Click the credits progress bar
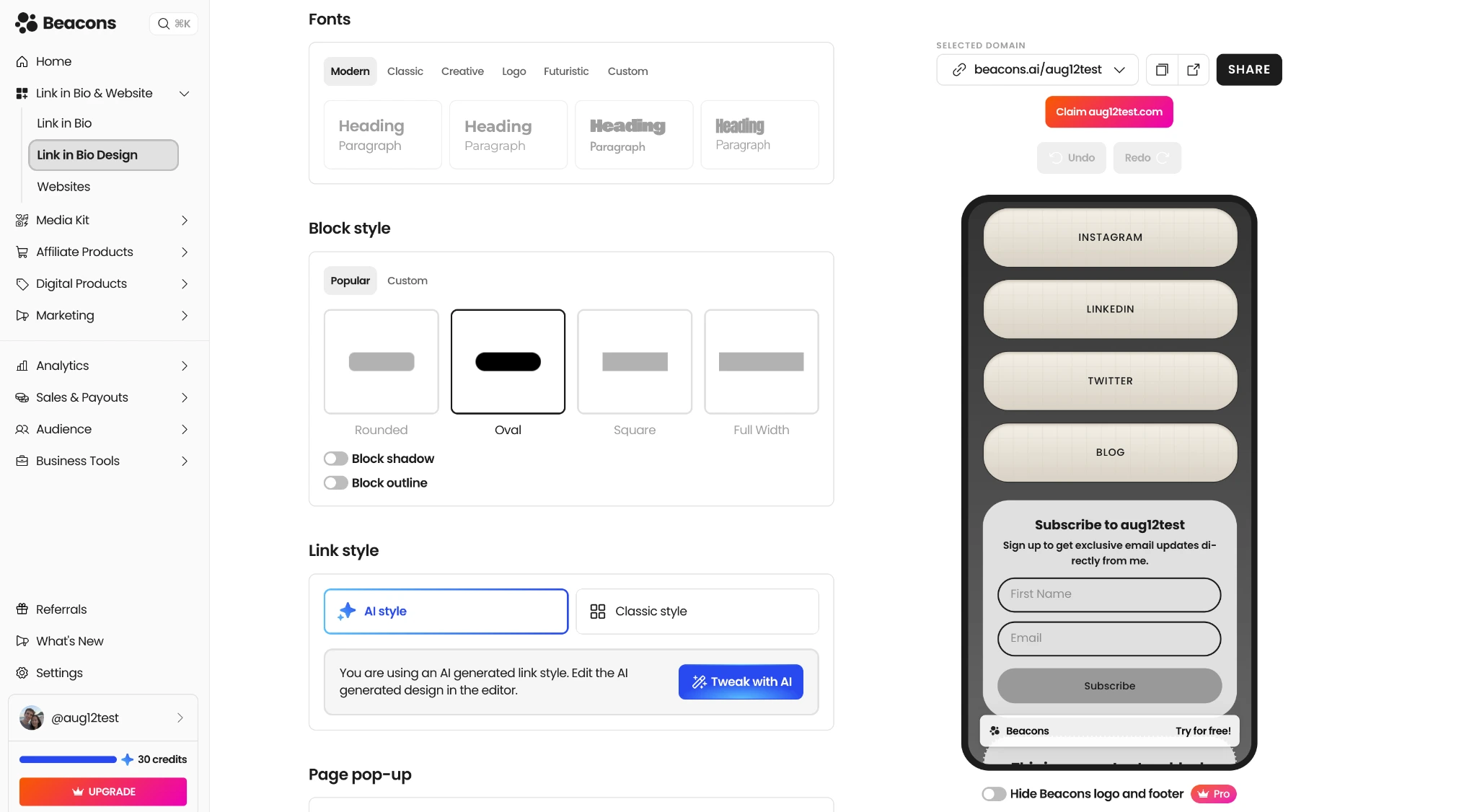 [68, 759]
